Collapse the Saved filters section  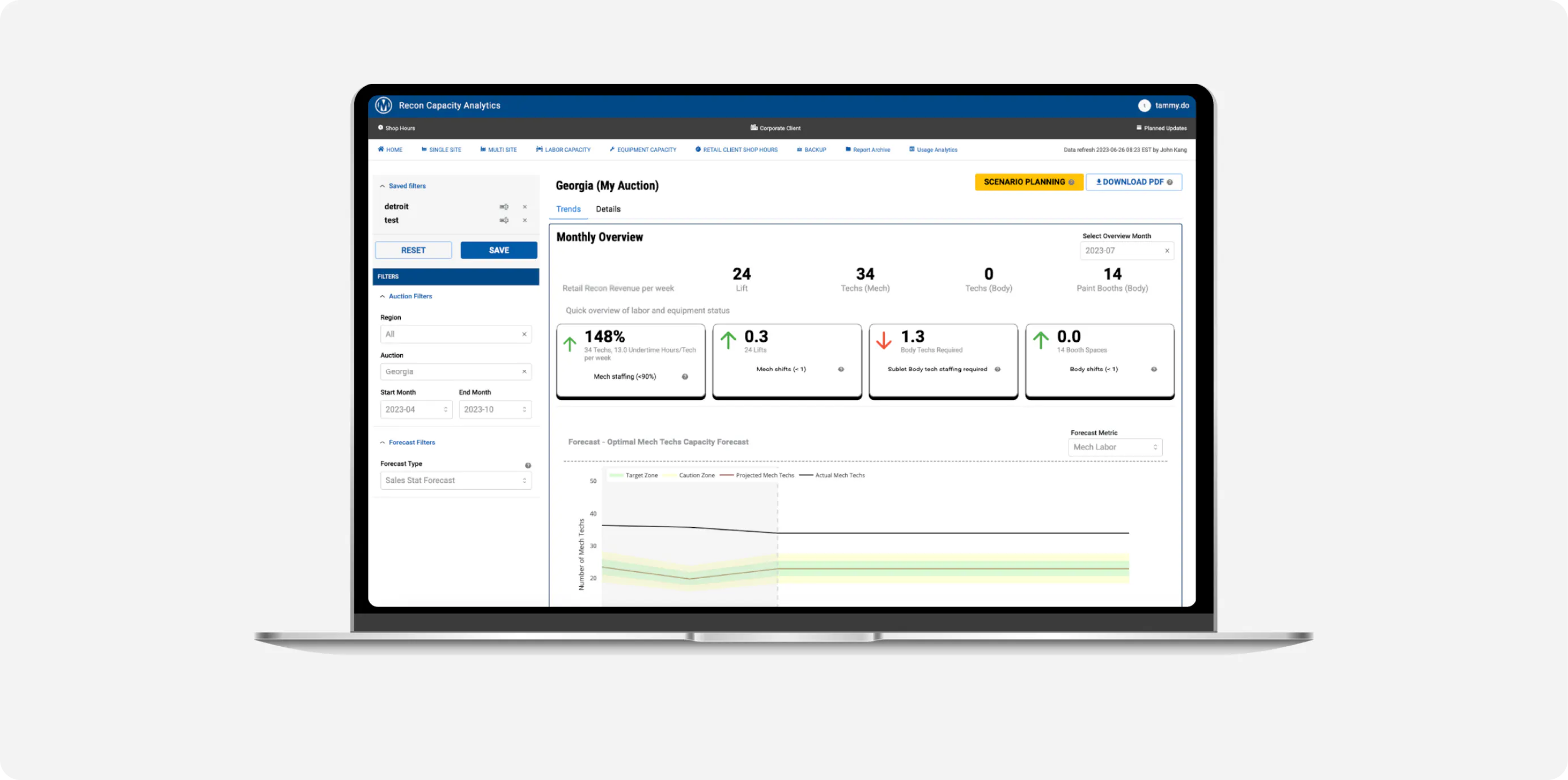click(402, 186)
